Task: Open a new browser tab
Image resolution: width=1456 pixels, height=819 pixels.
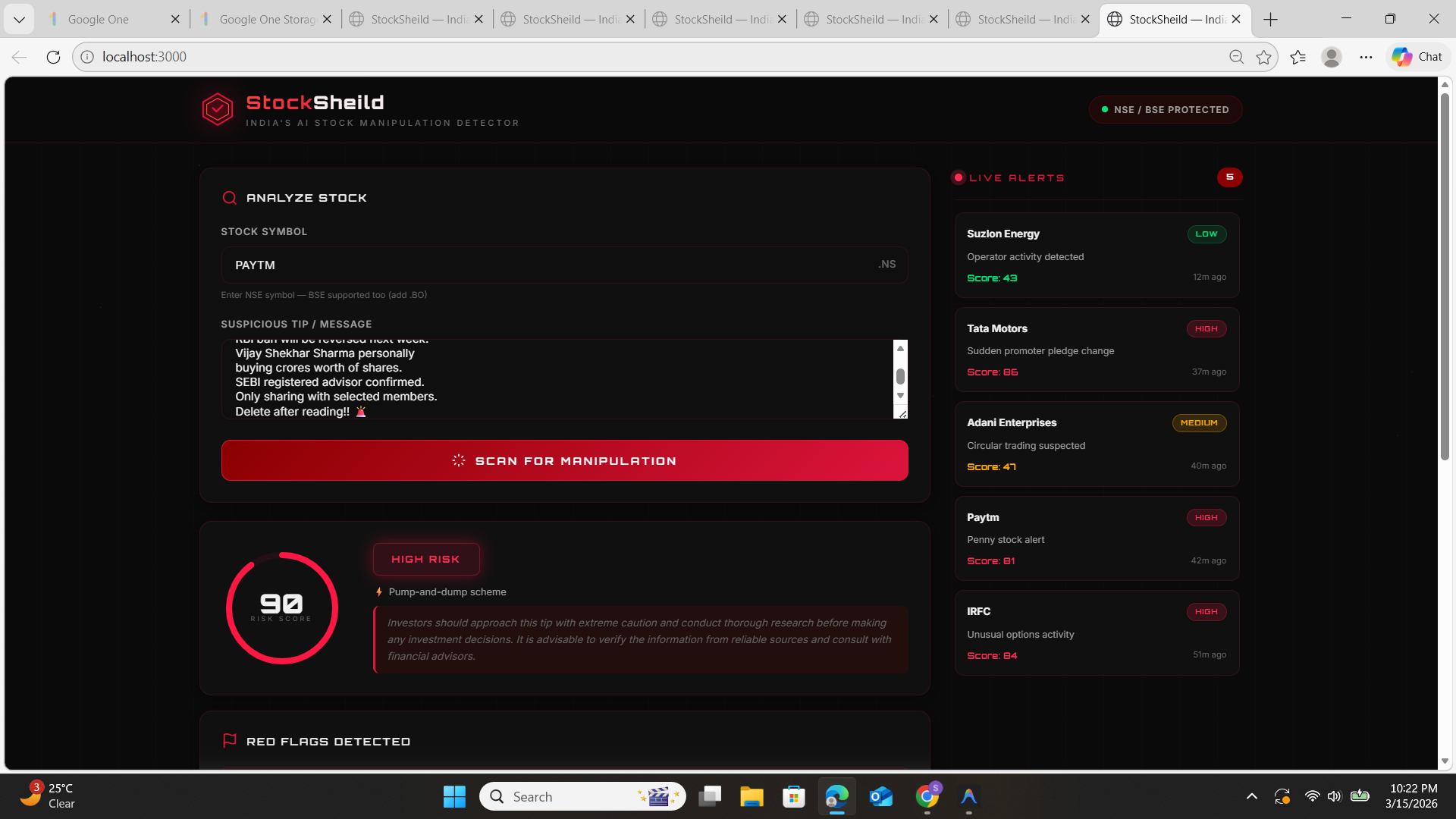Action: pos(1271,19)
